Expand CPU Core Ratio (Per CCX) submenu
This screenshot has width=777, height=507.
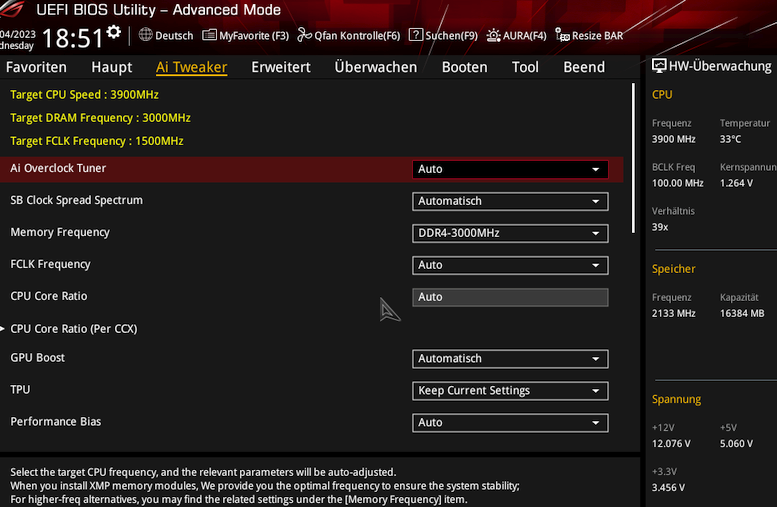(73, 329)
